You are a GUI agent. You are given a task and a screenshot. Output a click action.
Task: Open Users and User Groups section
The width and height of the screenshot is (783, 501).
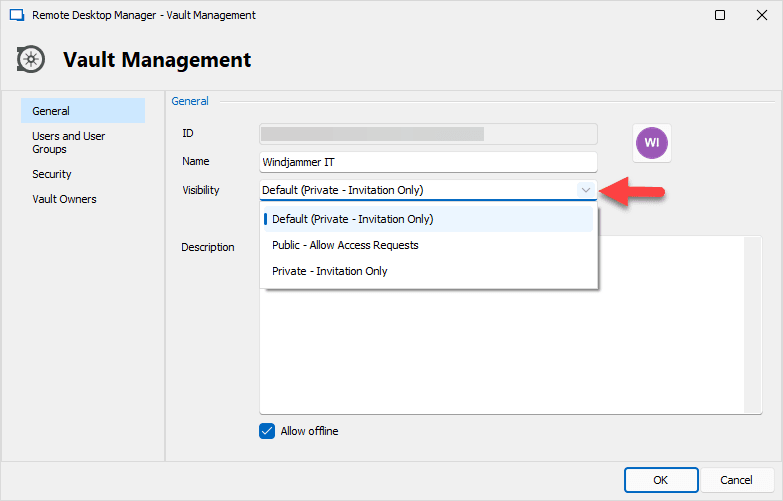(83, 142)
